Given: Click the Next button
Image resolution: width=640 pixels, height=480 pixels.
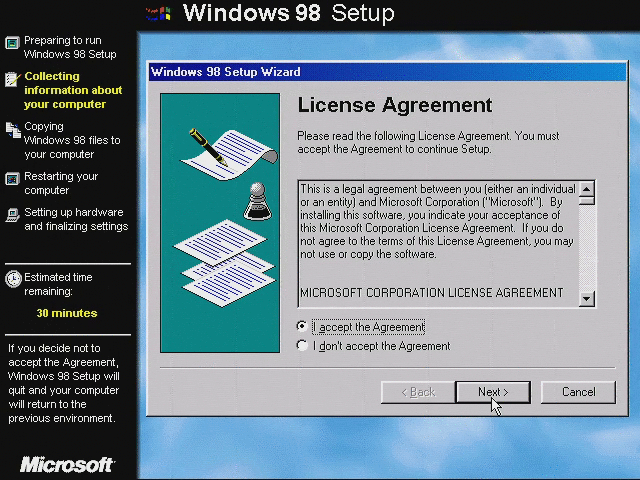Looking at the screenshot, I should 493,392.
